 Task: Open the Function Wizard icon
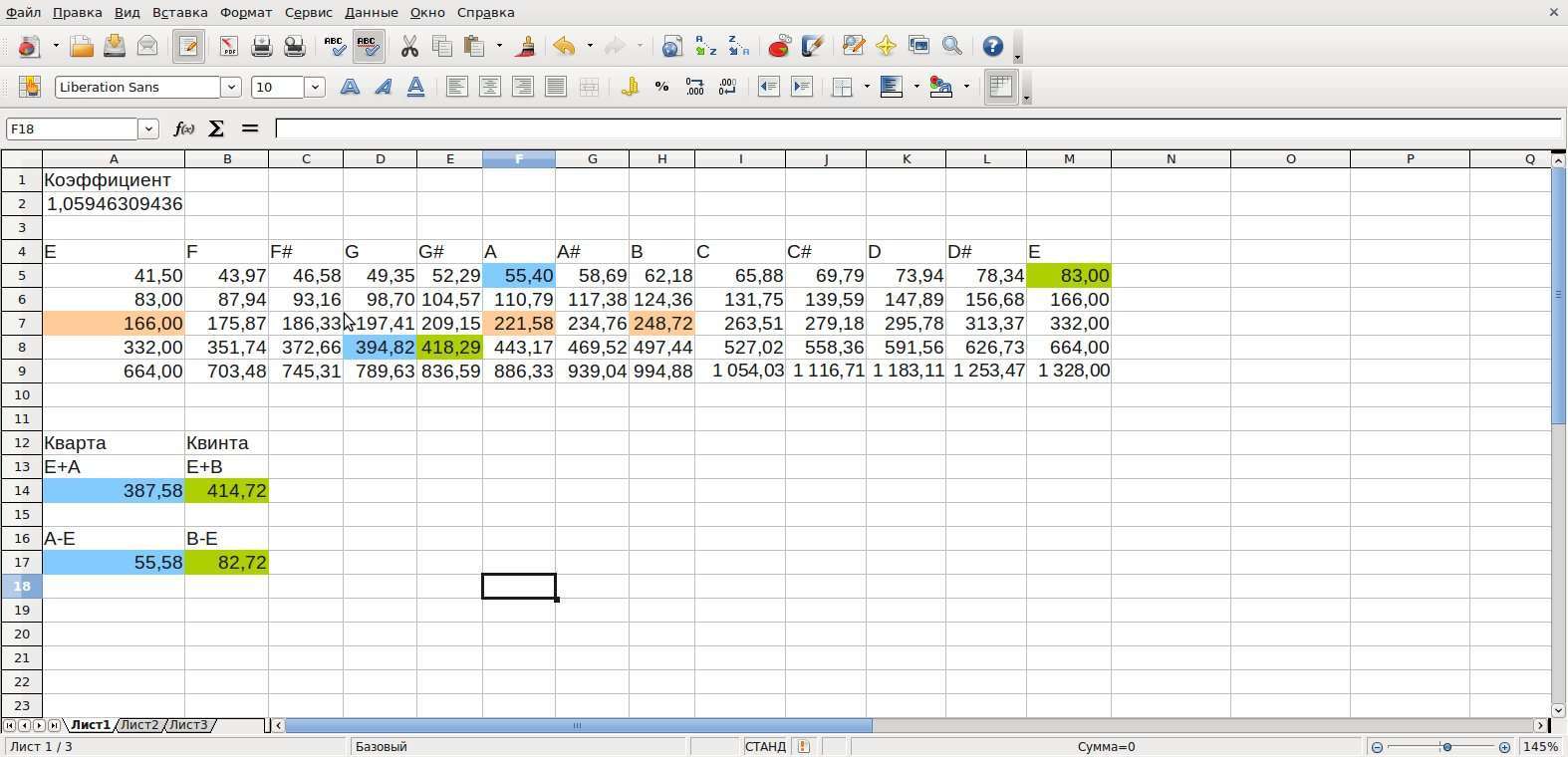click(x=184, y=128)
